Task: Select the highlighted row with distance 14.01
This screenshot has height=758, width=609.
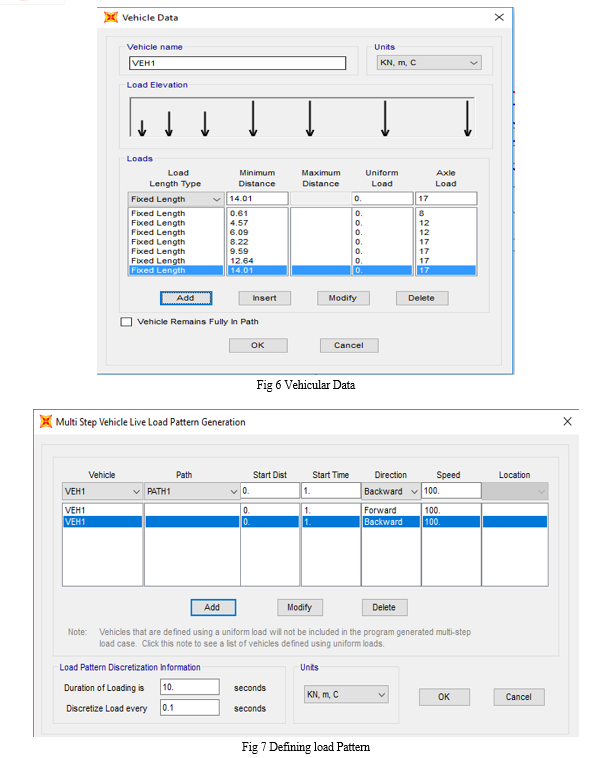Action: [302, 270]
